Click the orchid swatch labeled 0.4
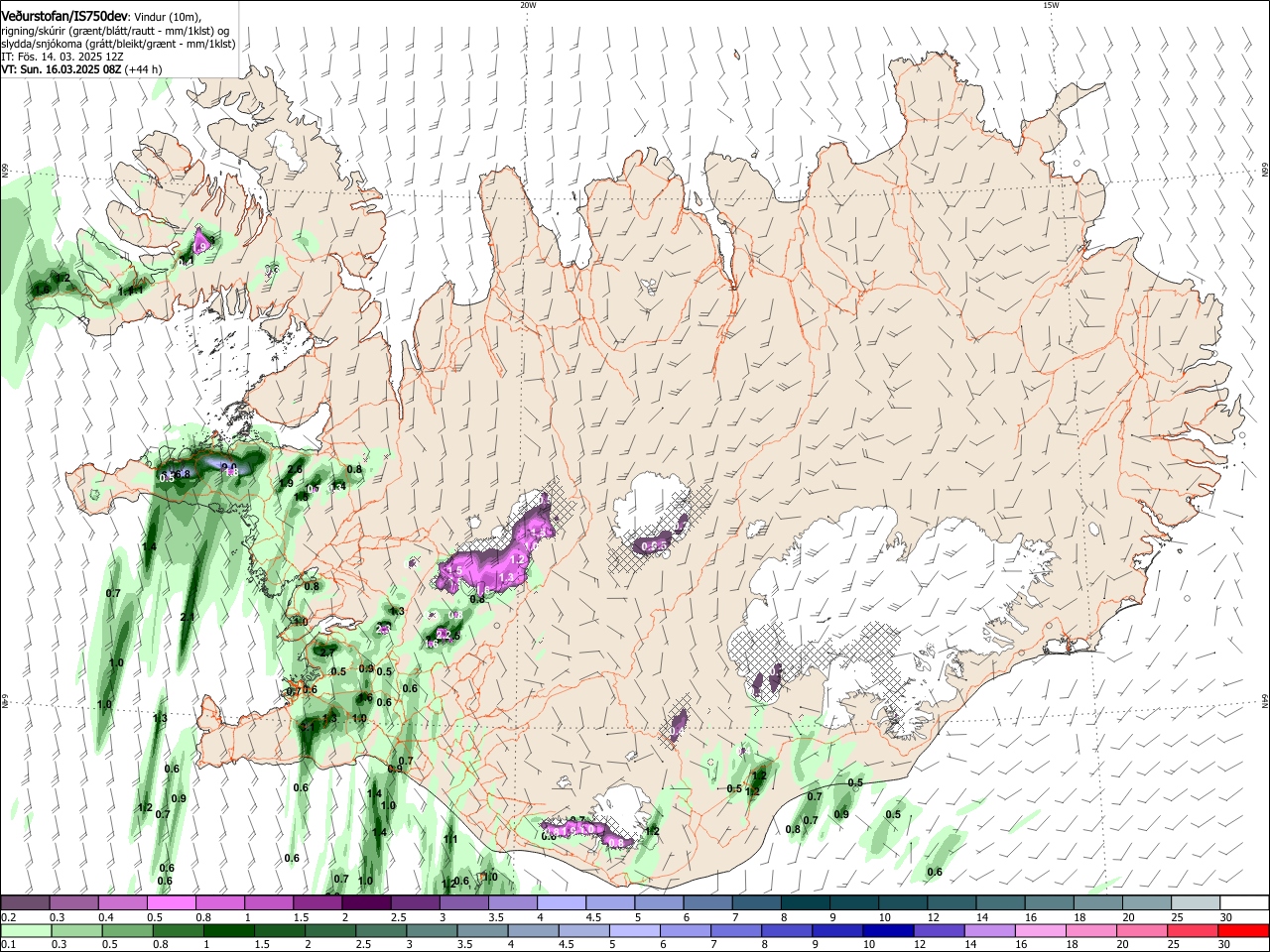Screen dimensions: 1270x952 point(122,903)
